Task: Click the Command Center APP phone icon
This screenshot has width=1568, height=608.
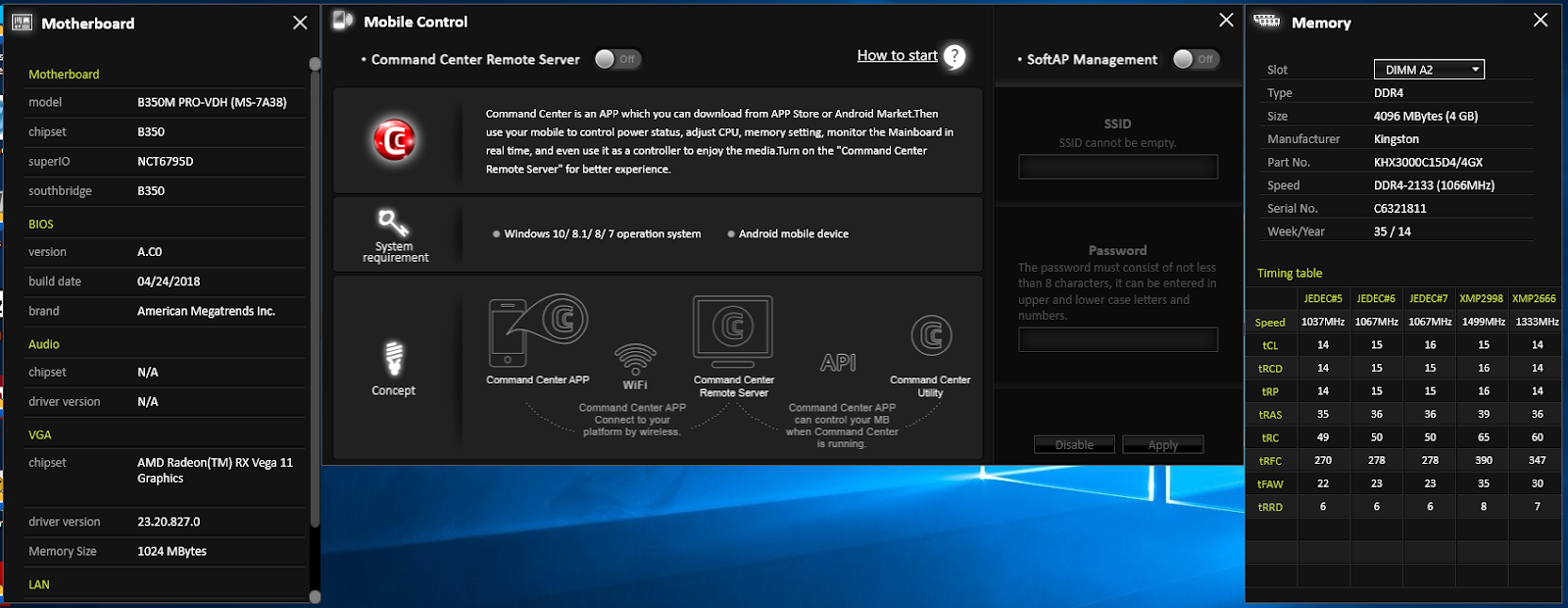Action: point(508,333)
